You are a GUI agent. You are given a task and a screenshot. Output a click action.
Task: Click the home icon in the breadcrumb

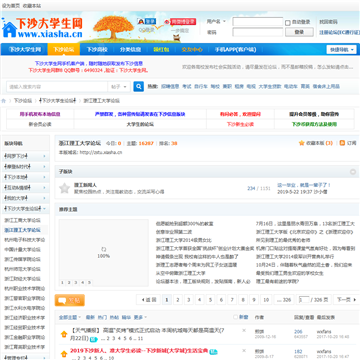pos(4,101)
